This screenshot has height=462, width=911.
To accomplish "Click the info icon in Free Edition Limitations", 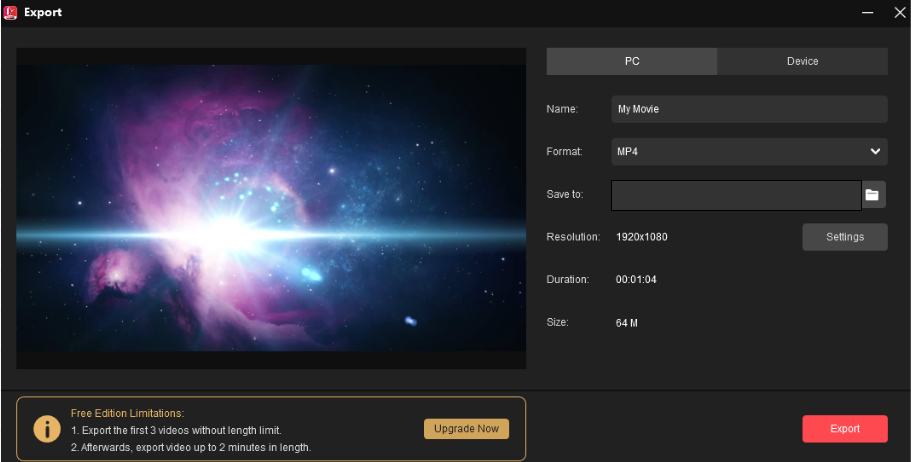I will (x=47, y=429).
